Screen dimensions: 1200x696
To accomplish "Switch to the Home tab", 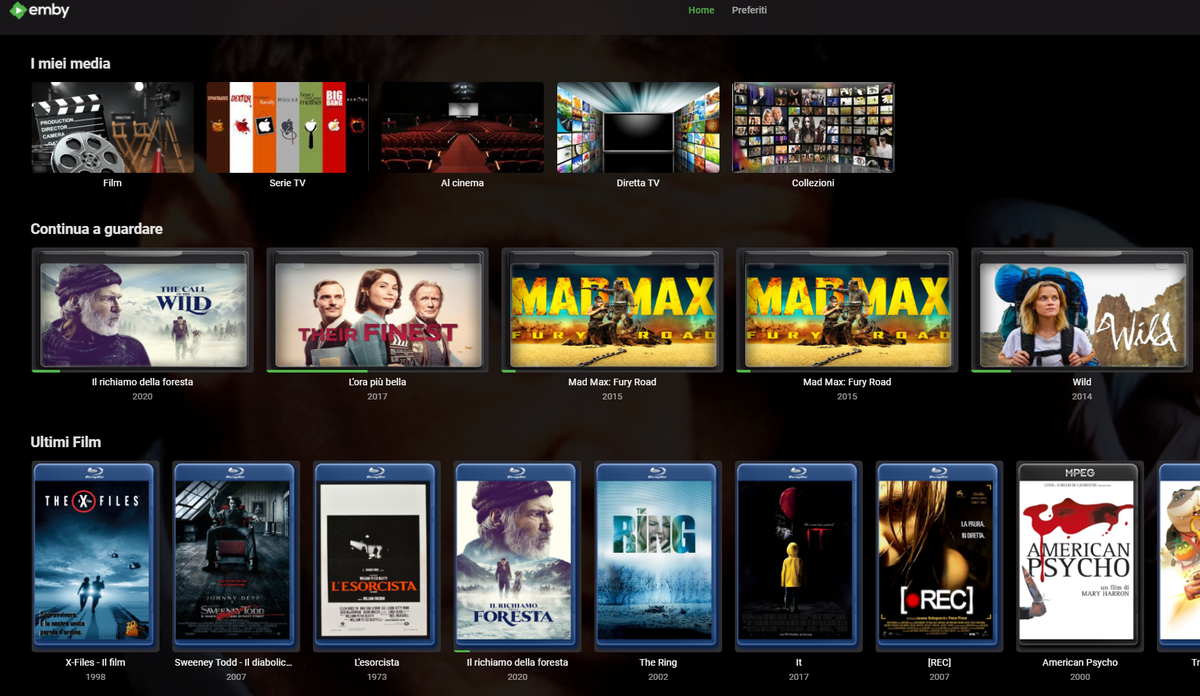I will click(x=701, y=10).
